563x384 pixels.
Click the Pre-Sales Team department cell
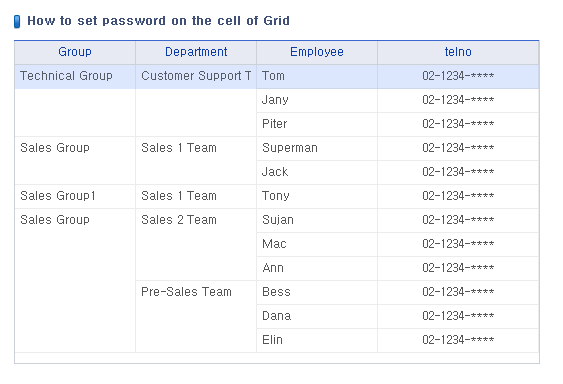pyautogui.click(x=196, y=316)
